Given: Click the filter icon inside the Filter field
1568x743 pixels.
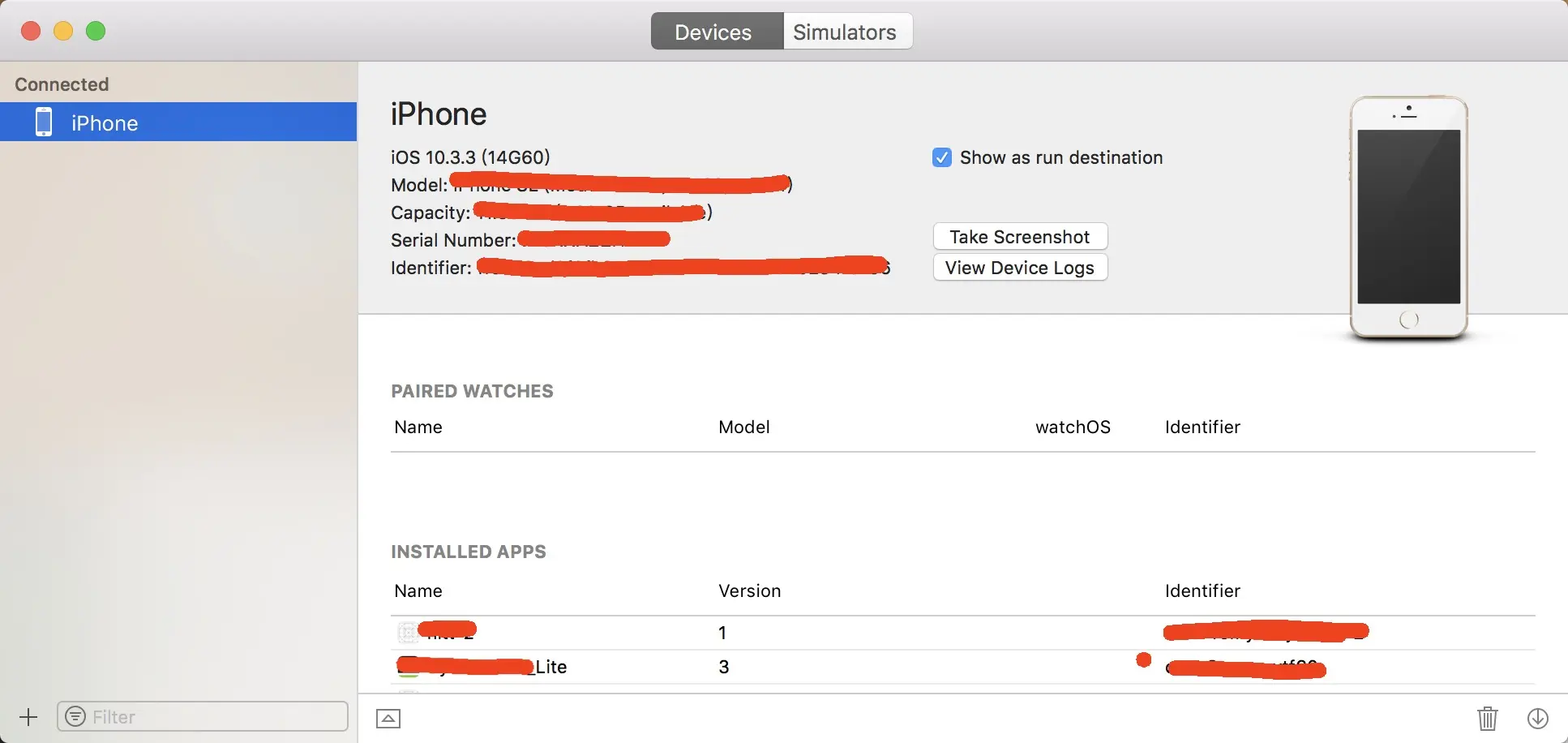Looking at the screenshot, I should [x=75, y=717].
